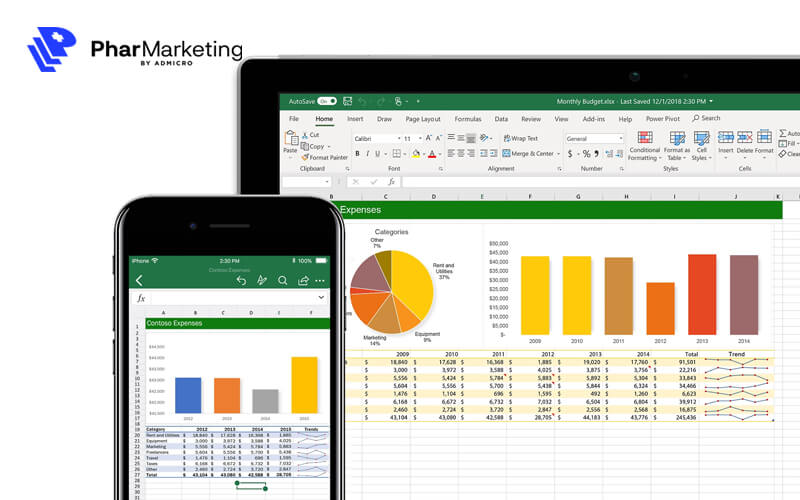
Task: Switch to the Insert ribbon tab
Action: pos(355,119)
